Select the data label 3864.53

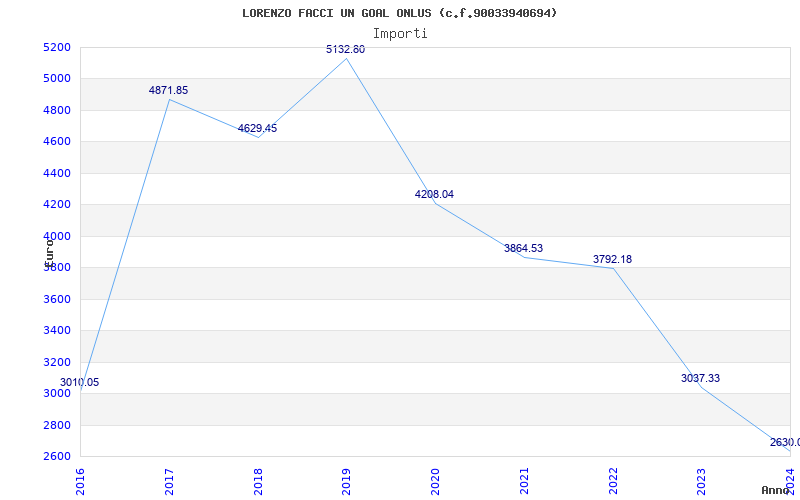pos(523,248)
